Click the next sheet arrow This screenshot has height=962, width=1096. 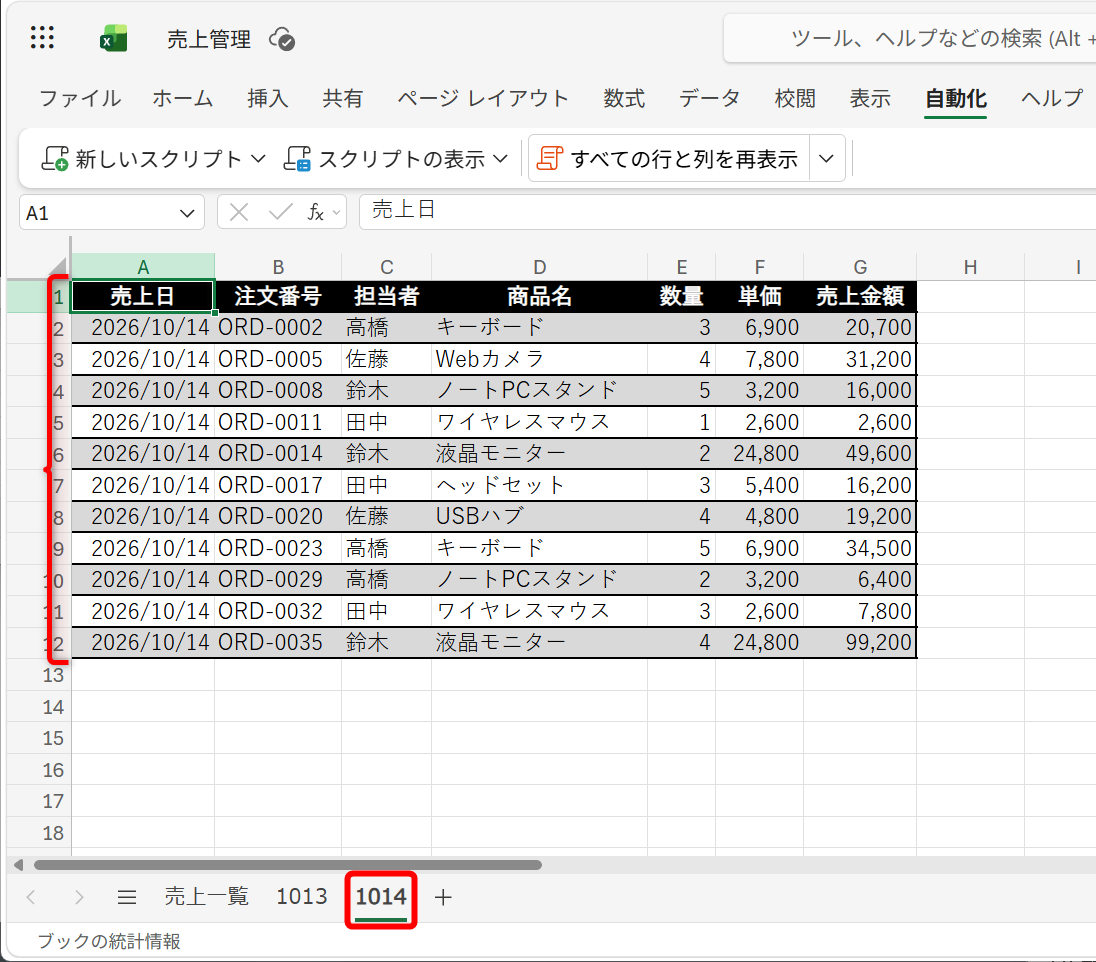(78, 897)
